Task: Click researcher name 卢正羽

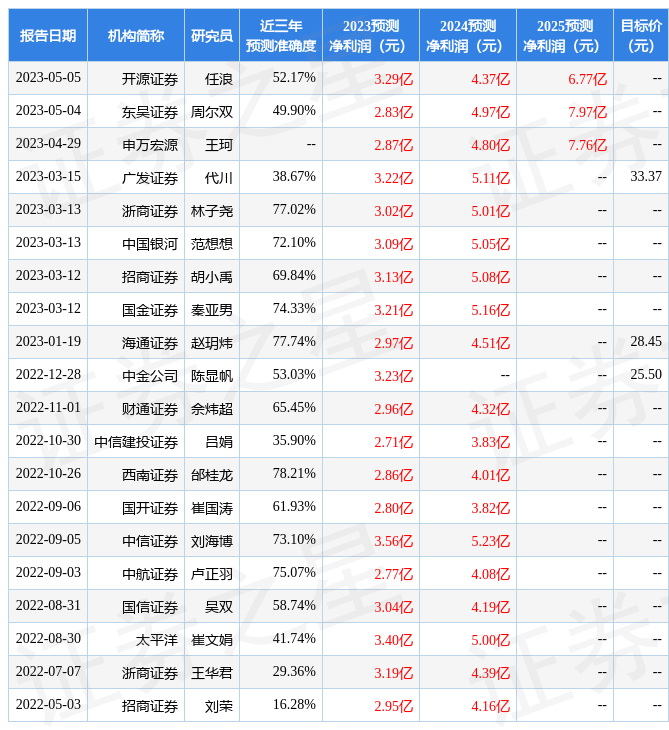Action: point(212,575)
